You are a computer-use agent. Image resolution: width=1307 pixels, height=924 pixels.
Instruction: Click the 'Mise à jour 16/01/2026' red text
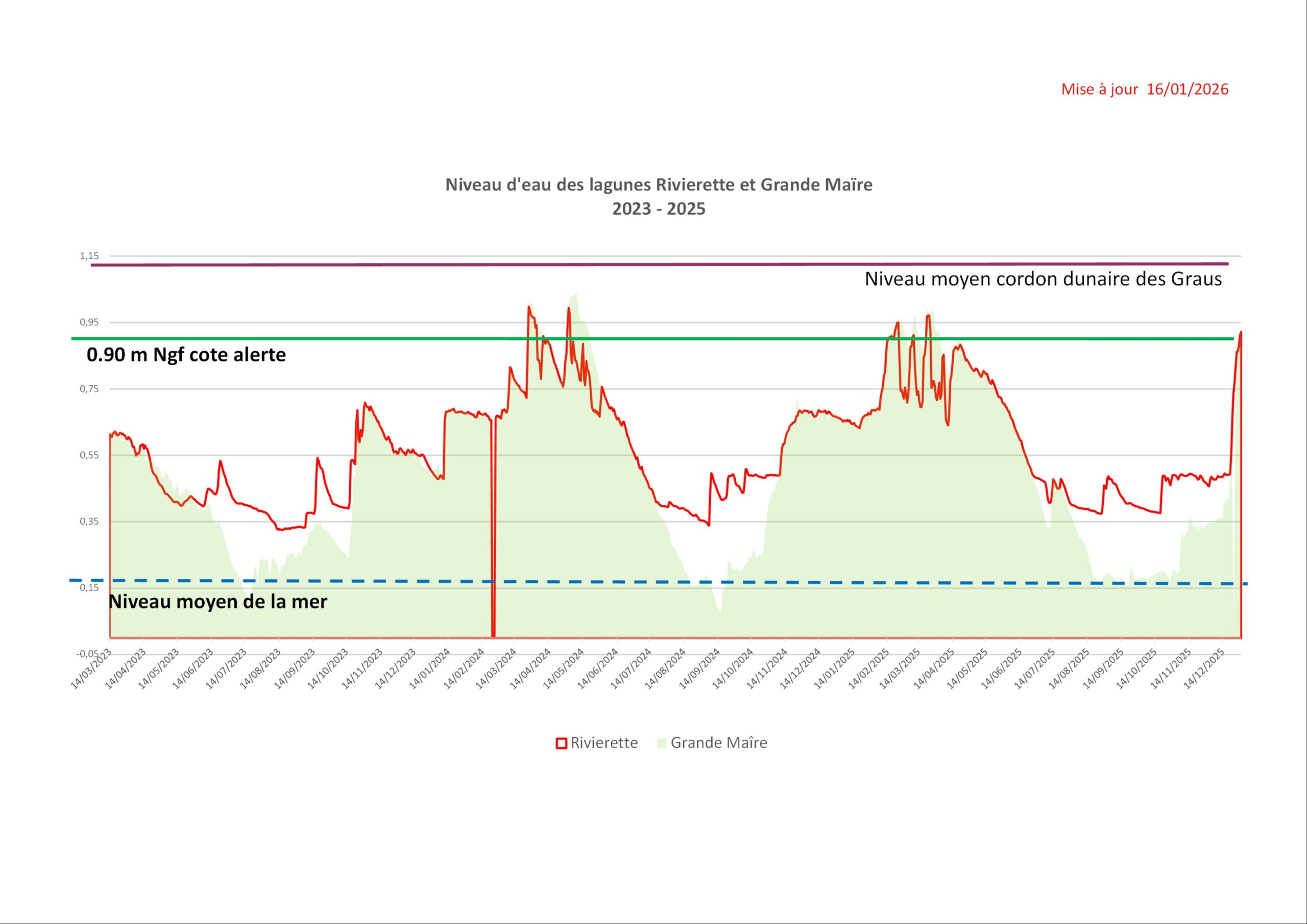[1144, 89]
